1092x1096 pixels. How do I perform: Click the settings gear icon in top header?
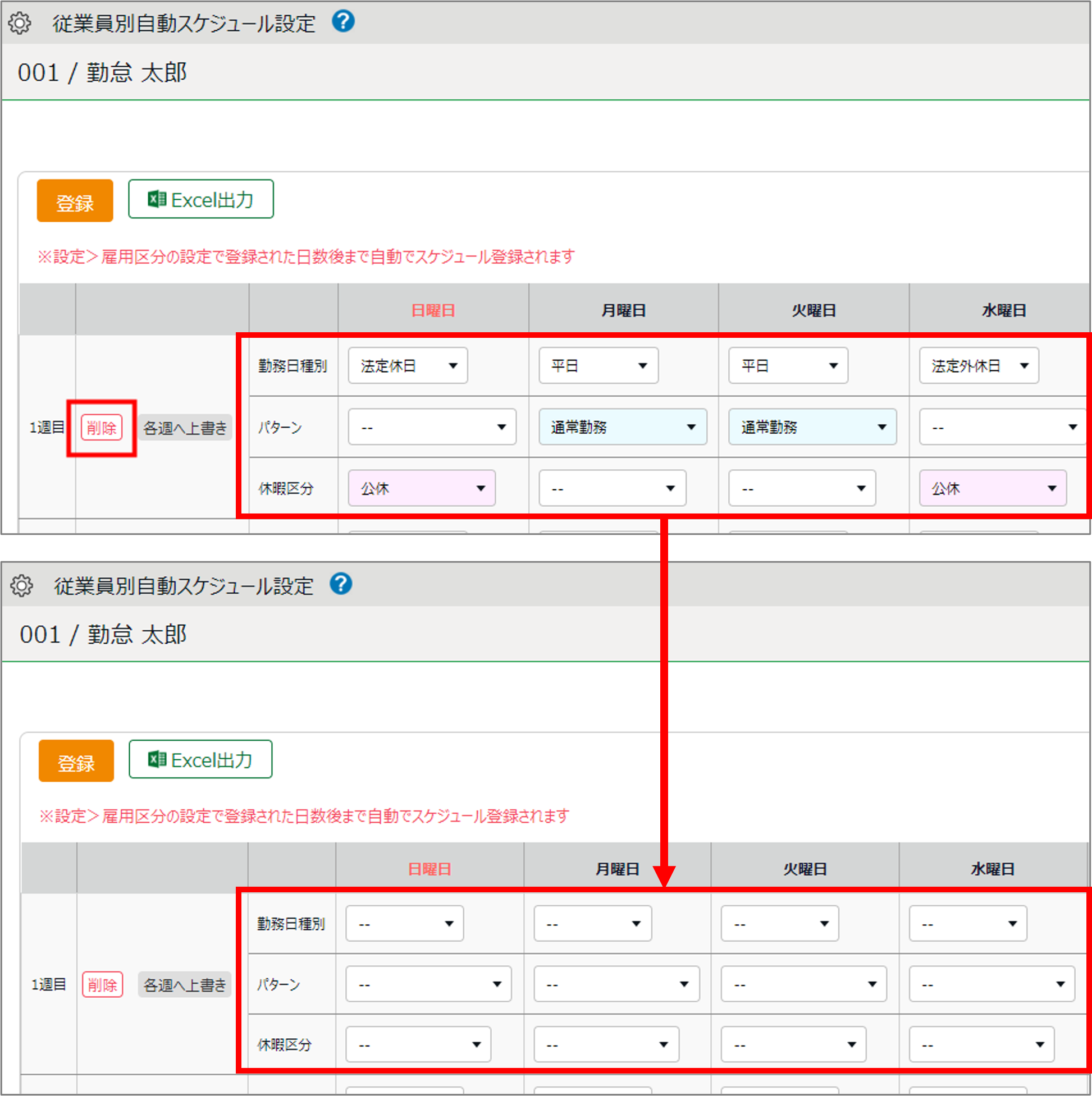pyautogui.click(x=20, y=23)
